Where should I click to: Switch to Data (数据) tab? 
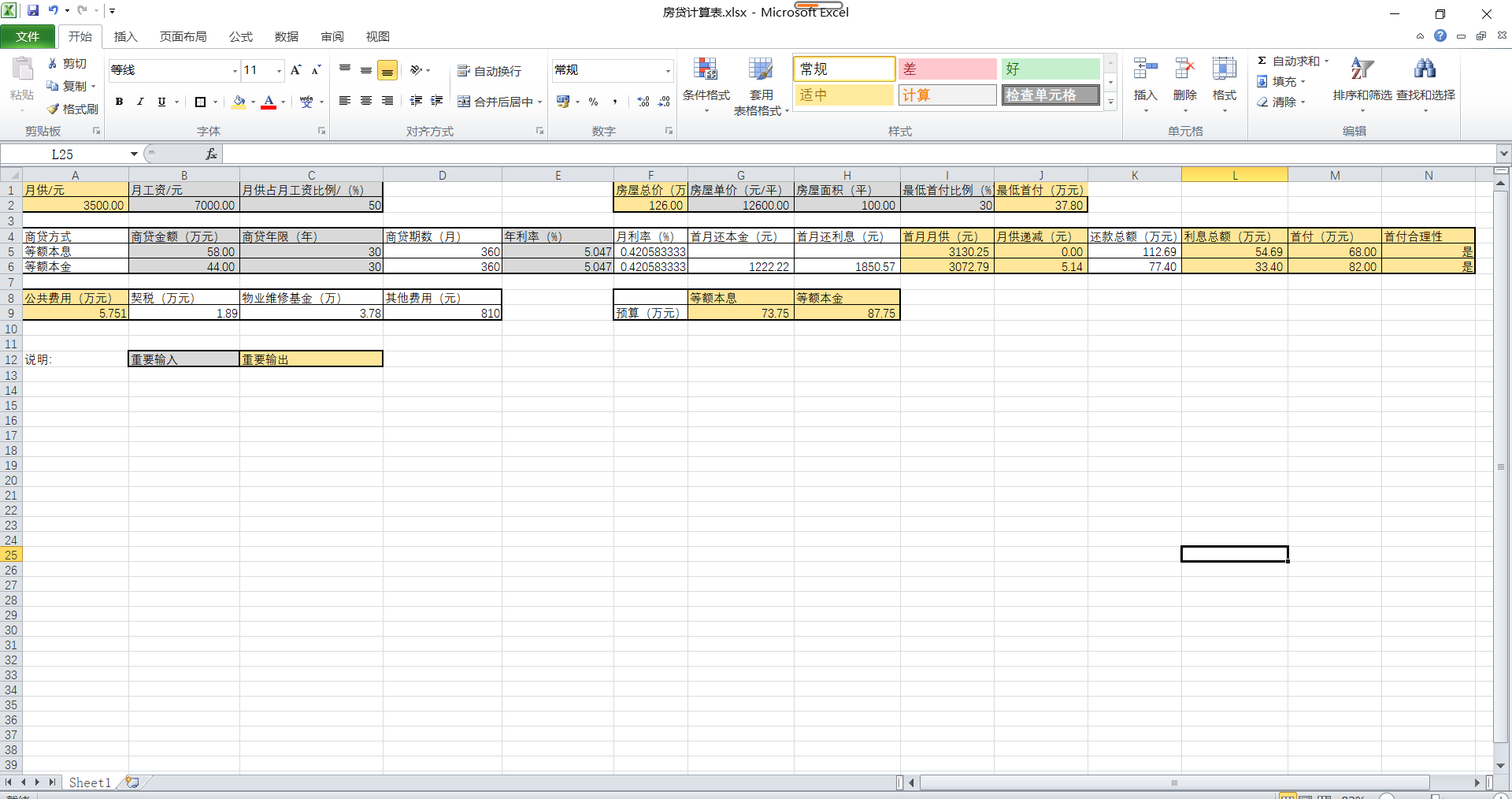(x=286, y=36)
